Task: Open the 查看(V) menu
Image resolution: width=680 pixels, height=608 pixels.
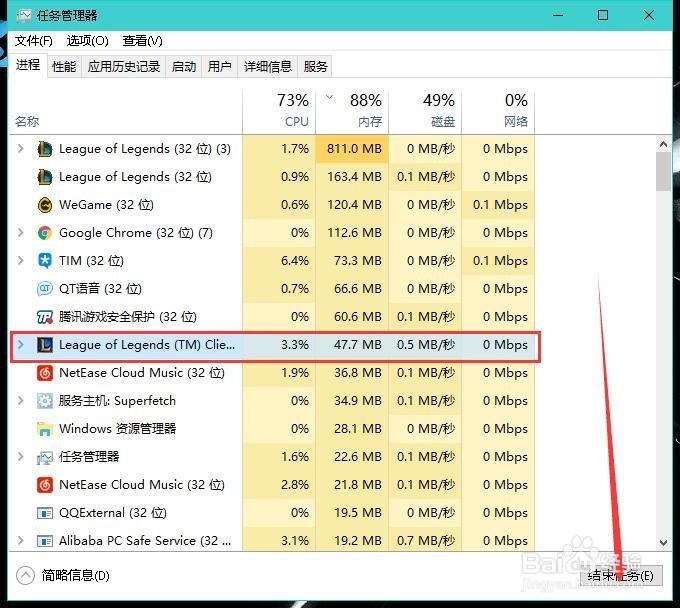Action: [x=142, y=41]
